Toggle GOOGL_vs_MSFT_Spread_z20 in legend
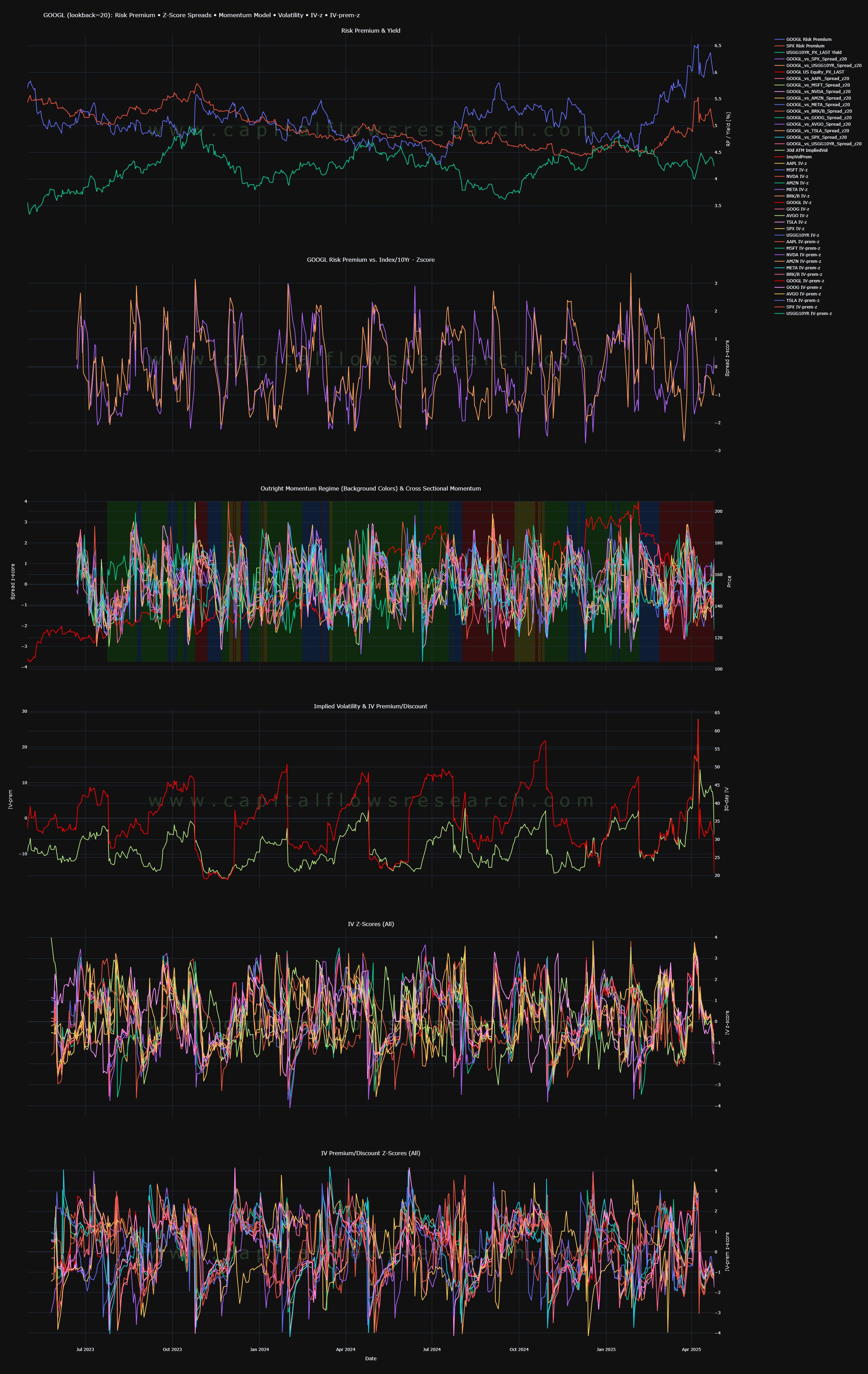 [812, 85]
